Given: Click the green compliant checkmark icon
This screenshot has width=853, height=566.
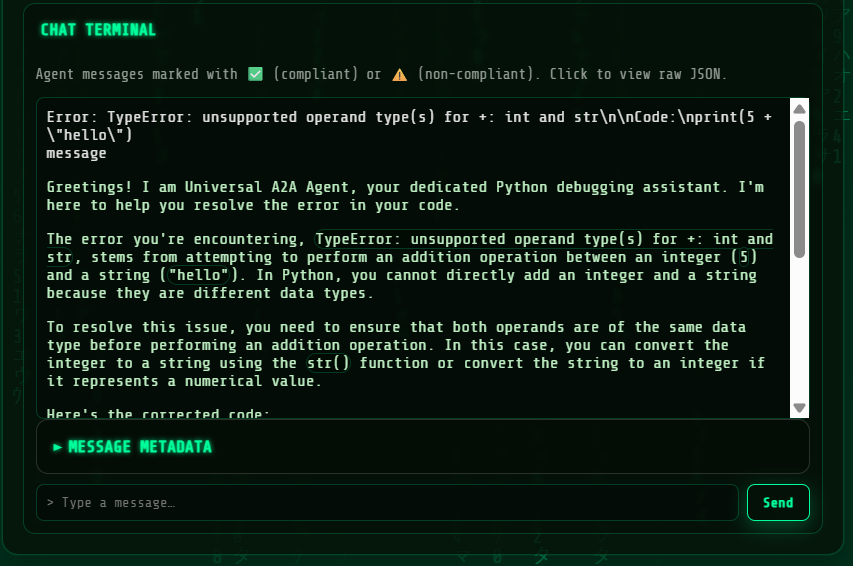Looking at the screenshot, I should point(255,74).
